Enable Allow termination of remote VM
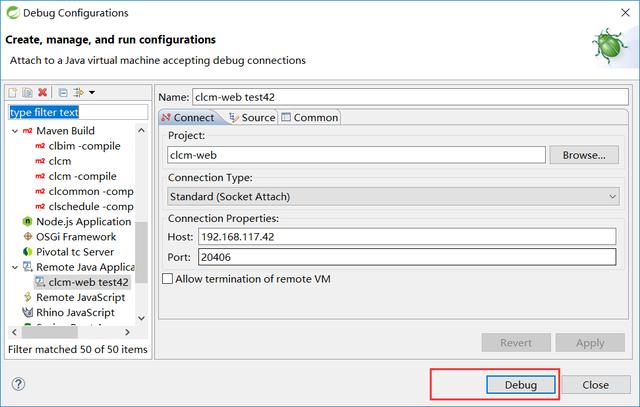The height and width of the screenshot is (407, 640). pos(167,279)
